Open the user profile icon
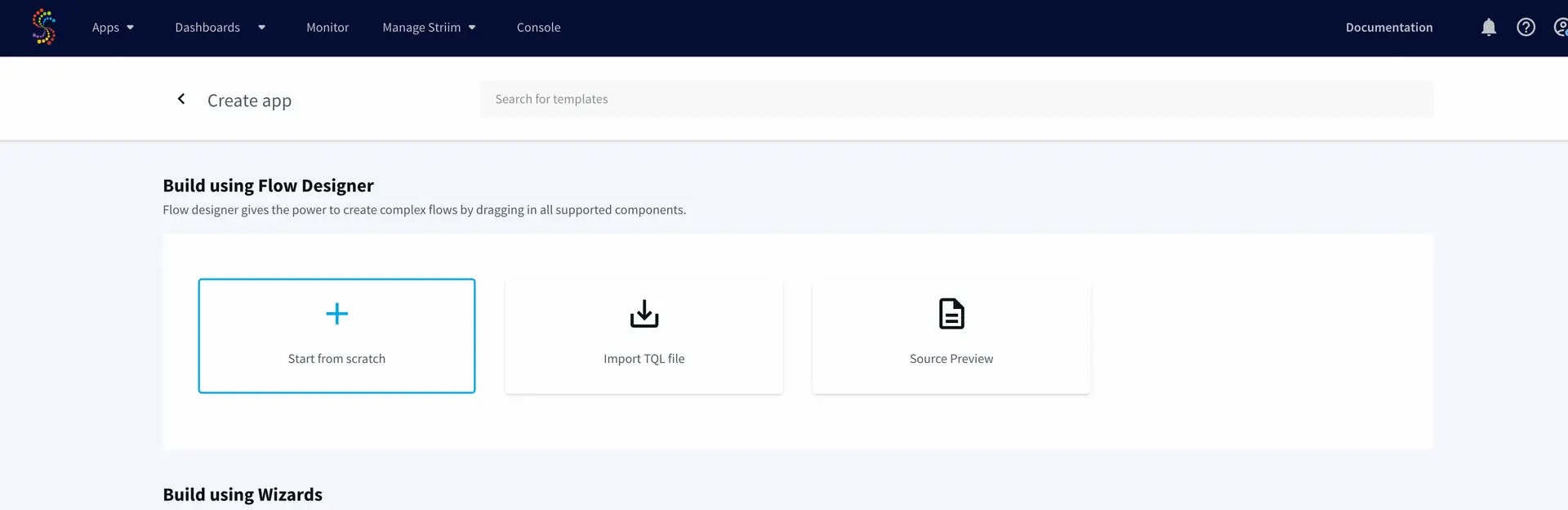 click(1560, 27)
